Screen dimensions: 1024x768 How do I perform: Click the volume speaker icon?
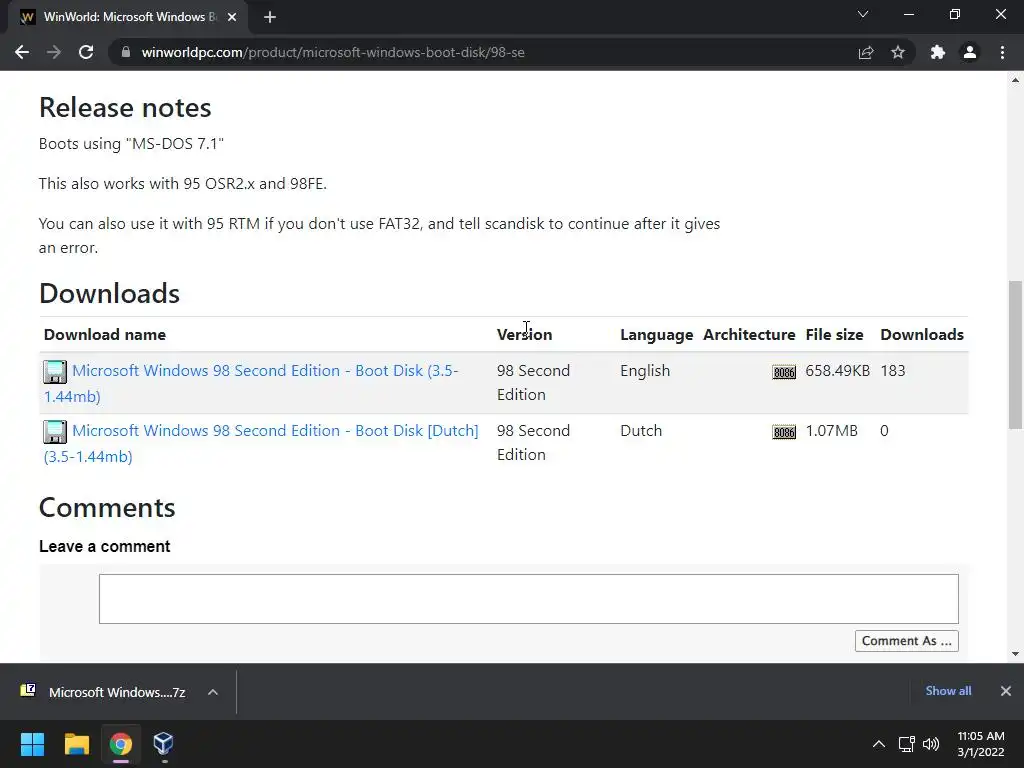[931, 744]
